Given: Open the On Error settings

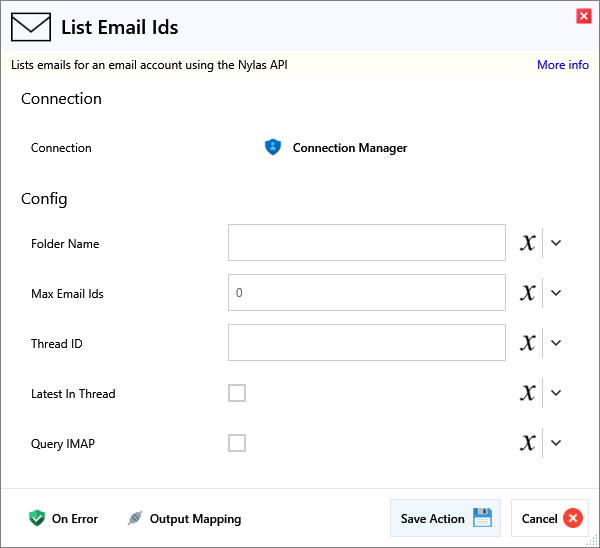Looking at the screenshot, I should (x=63, y=518).
